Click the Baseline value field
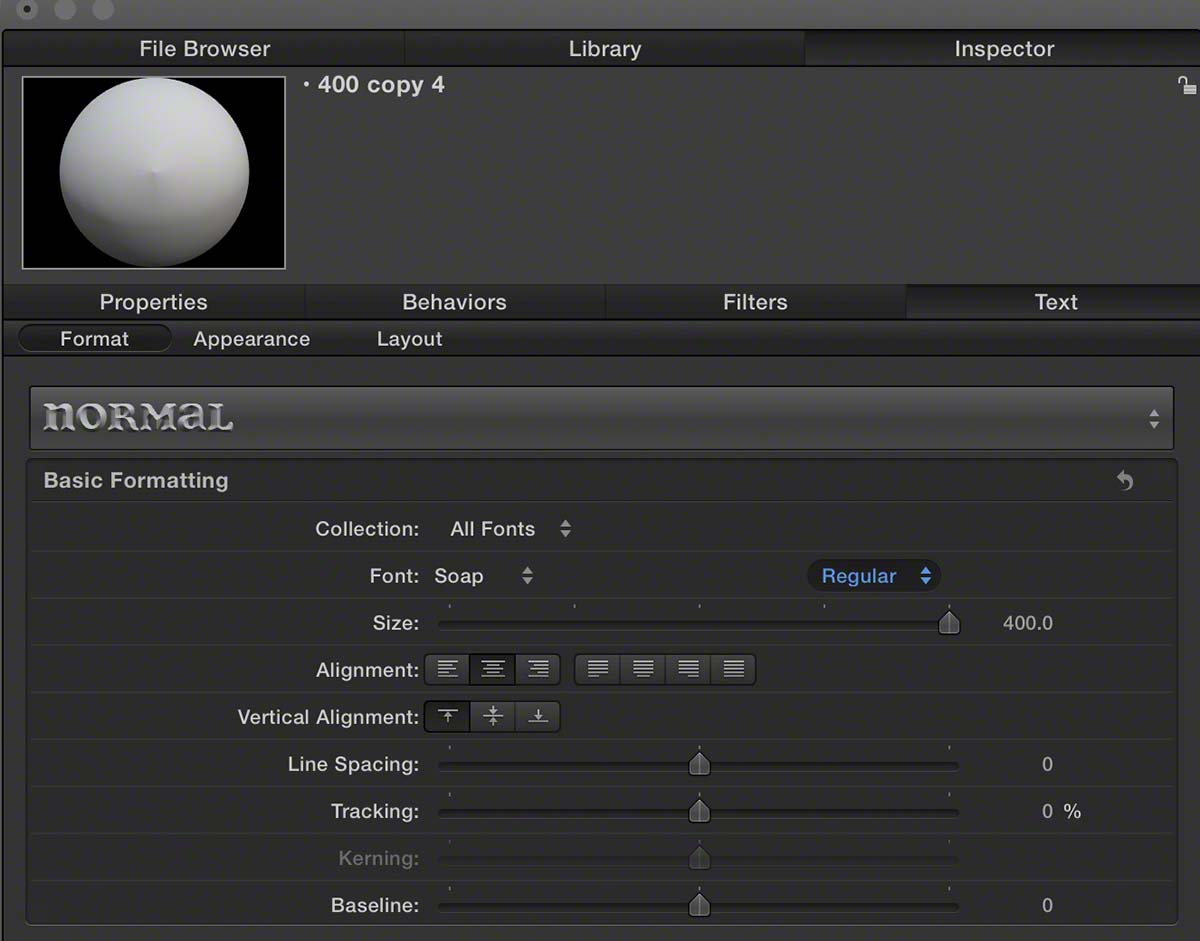 [1047, 905]
